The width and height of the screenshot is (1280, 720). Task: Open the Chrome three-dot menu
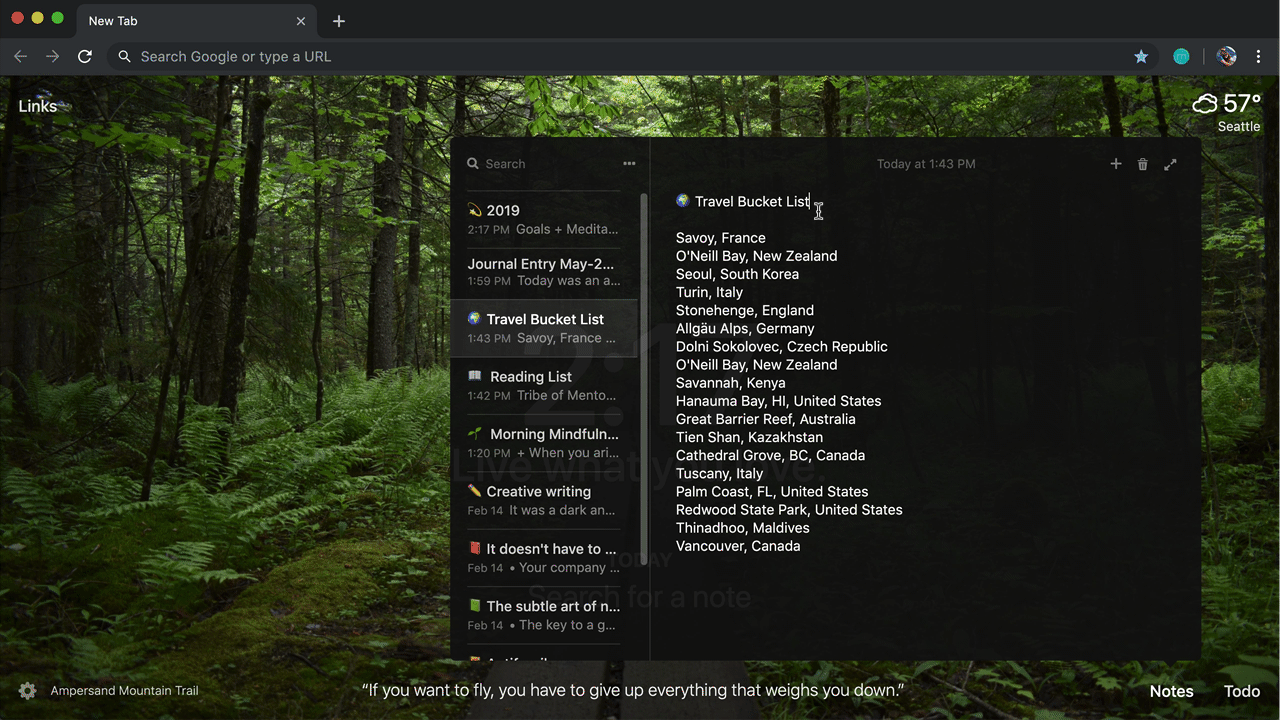pyautogui.click(x=1259, y=57)
